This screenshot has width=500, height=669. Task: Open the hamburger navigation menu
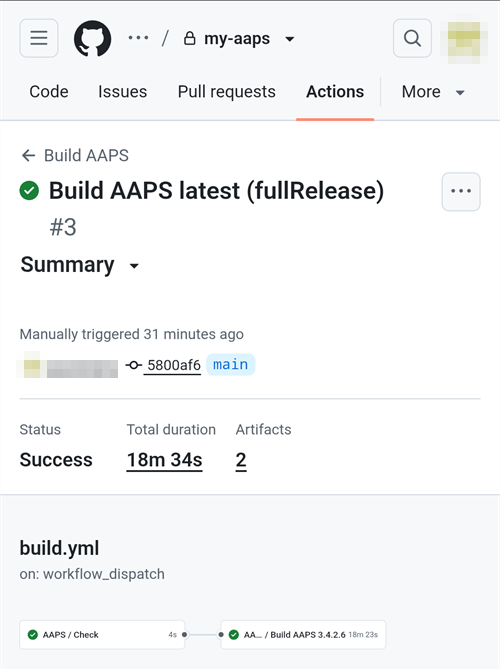(39, 38)
